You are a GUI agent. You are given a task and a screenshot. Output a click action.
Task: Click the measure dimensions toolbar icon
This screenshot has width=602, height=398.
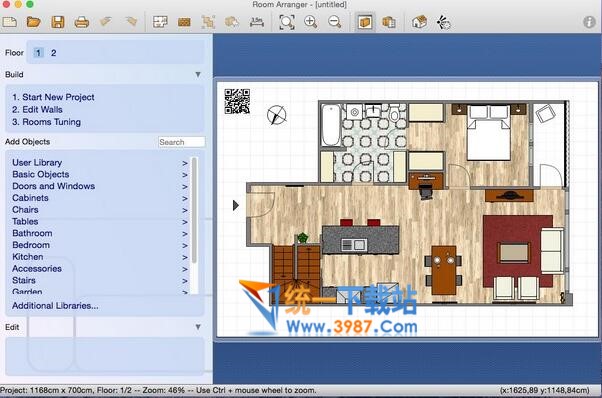(x=256, y=22)
